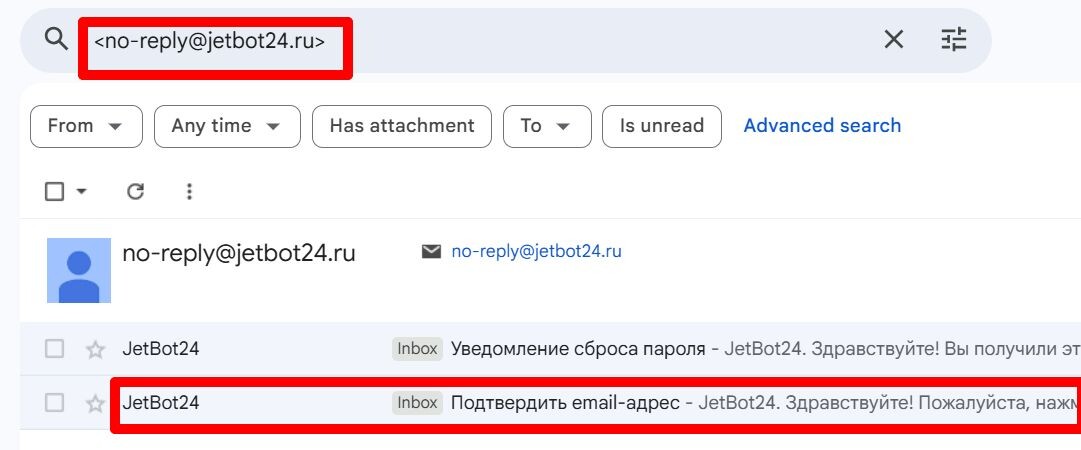Select the Уведомление сброса пароля email checkbox
This screenshot has height=450, width=1081.
(55, 349)
